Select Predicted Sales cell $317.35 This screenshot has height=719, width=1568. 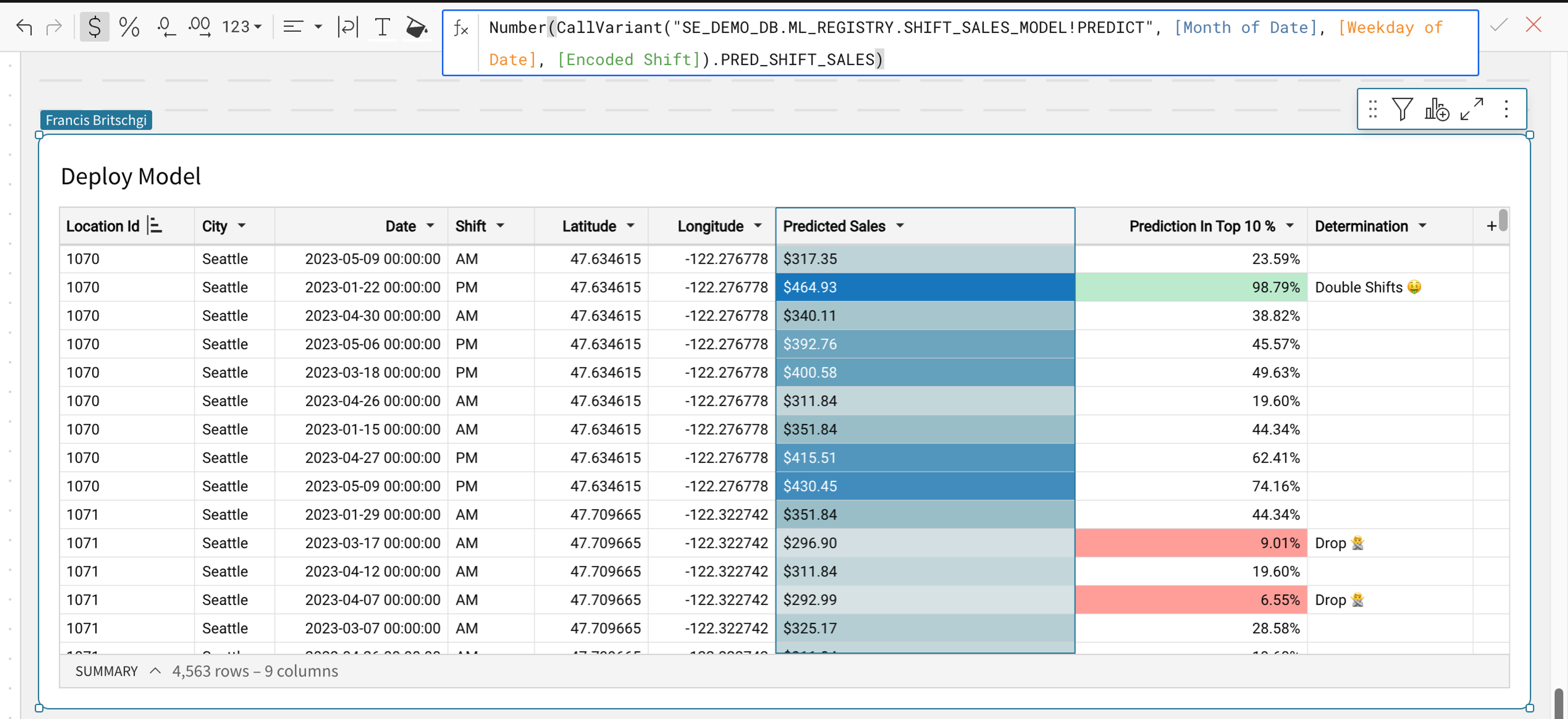coord(925,259)
